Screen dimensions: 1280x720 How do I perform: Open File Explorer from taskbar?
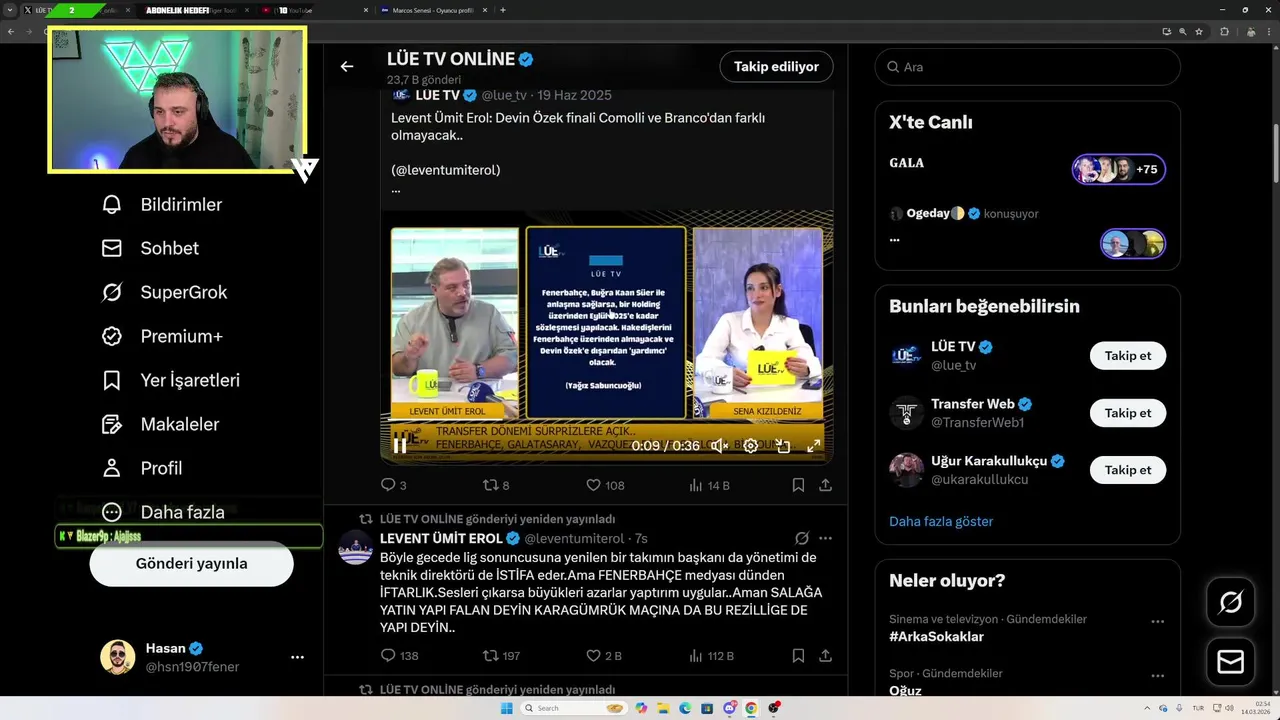(663, 708)
